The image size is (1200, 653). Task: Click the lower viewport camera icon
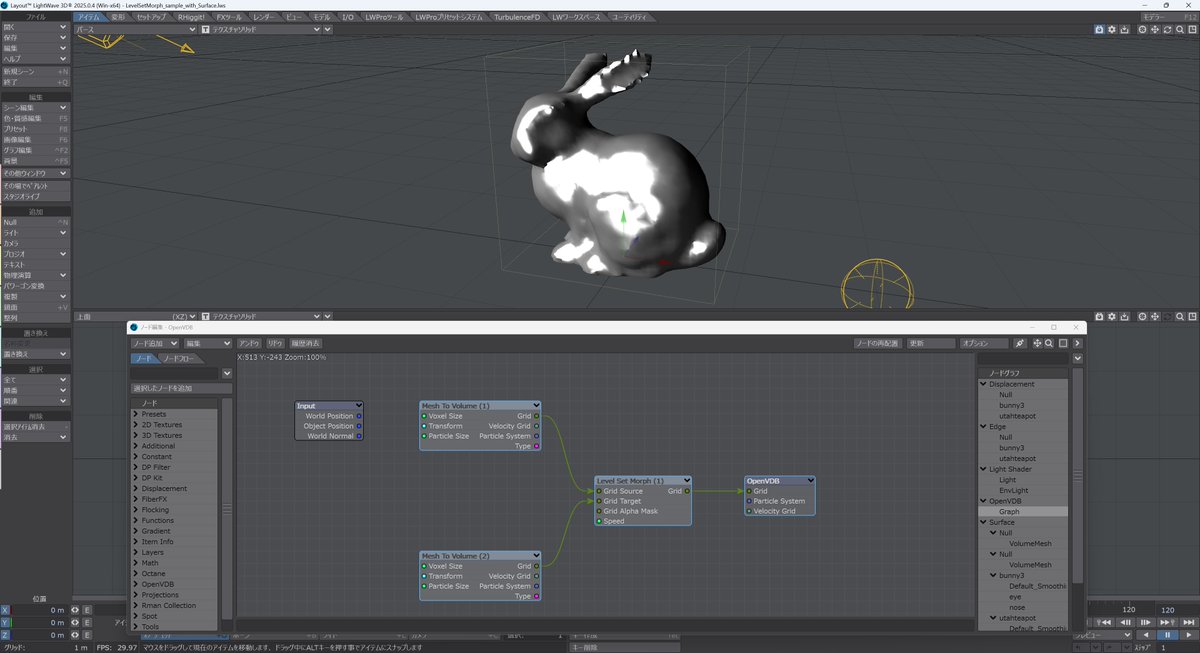(x=1099, y=316)
